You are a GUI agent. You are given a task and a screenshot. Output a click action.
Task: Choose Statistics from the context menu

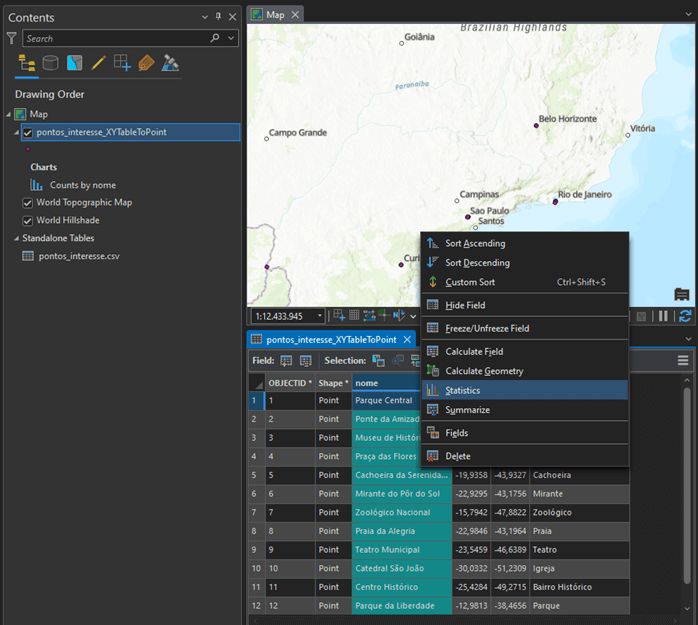[462, 390]
